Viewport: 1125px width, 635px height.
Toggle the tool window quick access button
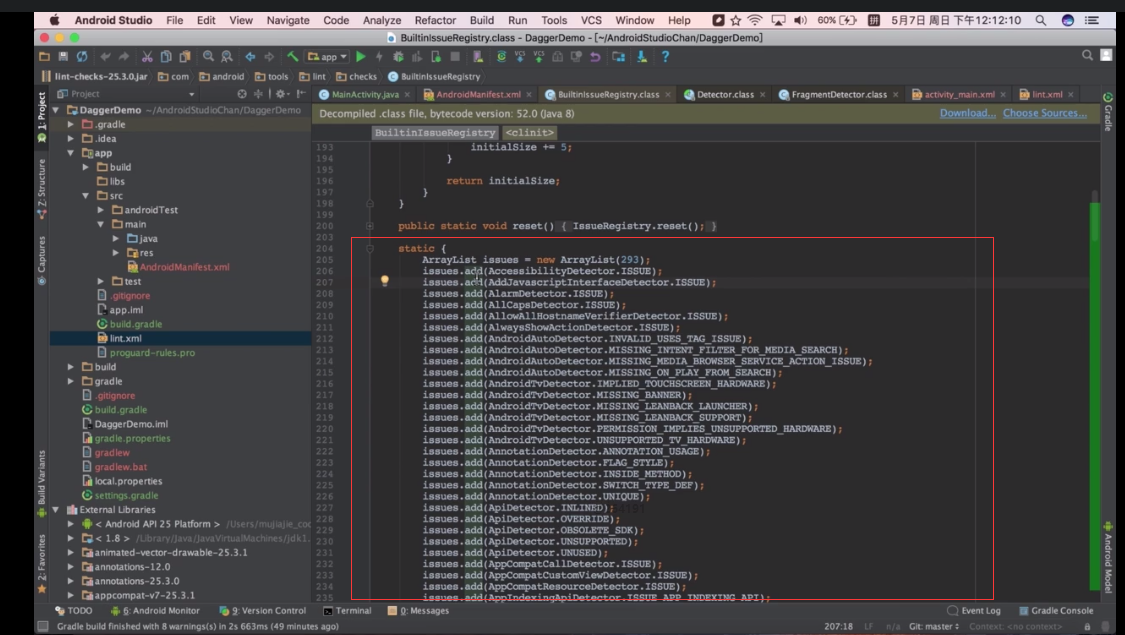(42, 626)
